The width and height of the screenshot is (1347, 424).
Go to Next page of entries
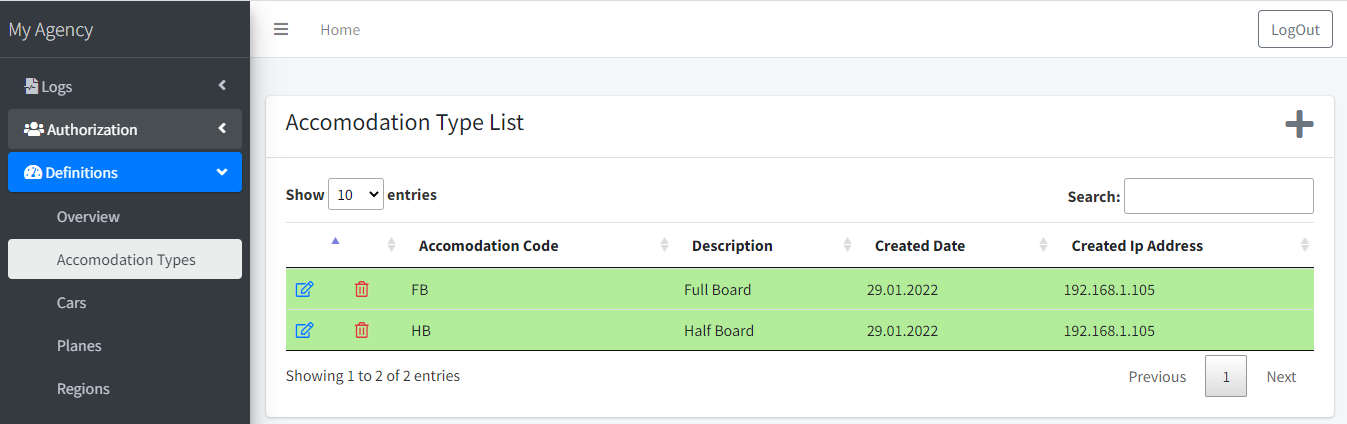pos(1281,377)
